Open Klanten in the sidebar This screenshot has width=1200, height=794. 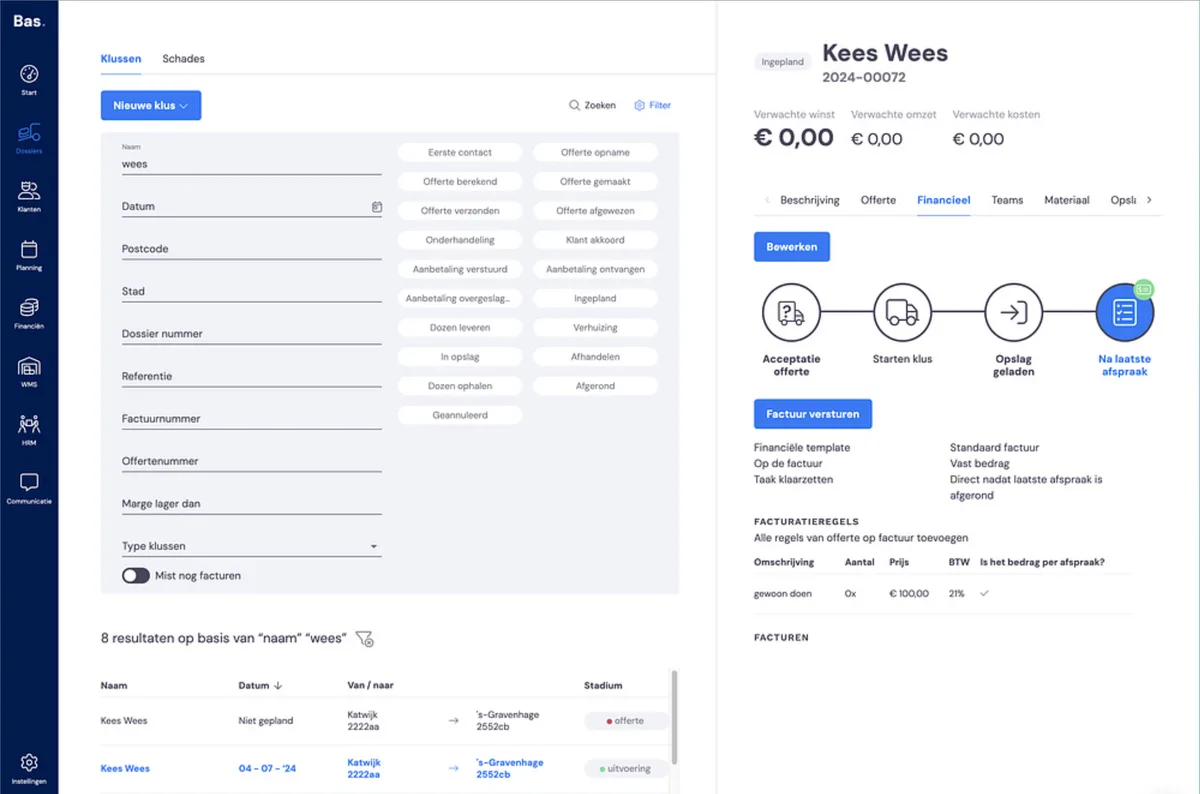(x=29, y=196)
